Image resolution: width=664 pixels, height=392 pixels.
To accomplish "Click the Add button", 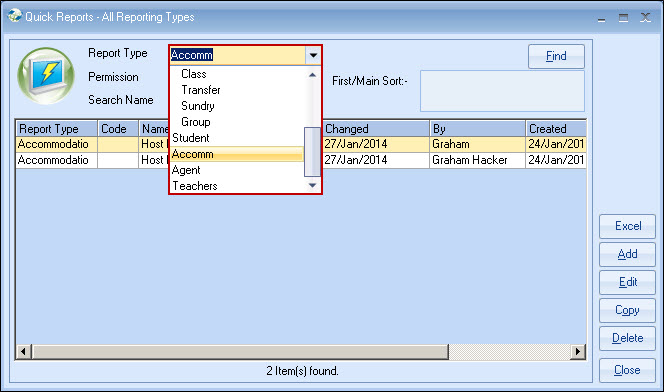I will click(628, 254).
